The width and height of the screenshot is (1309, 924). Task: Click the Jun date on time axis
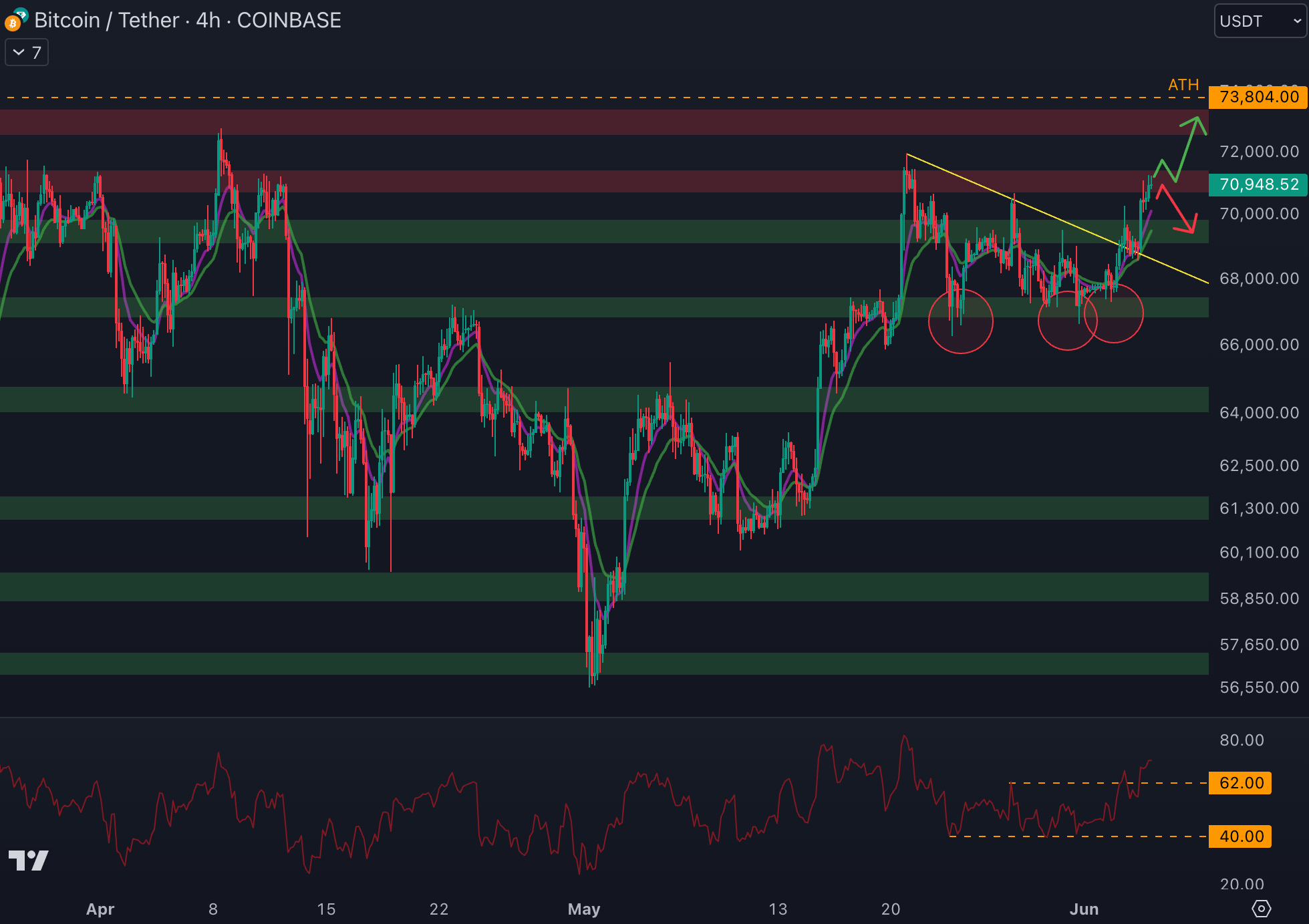pos(1083,909)
